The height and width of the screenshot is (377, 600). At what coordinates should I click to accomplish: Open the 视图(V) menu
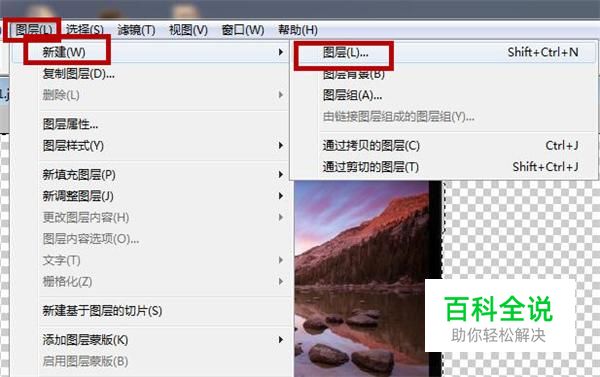coord(188,30)
